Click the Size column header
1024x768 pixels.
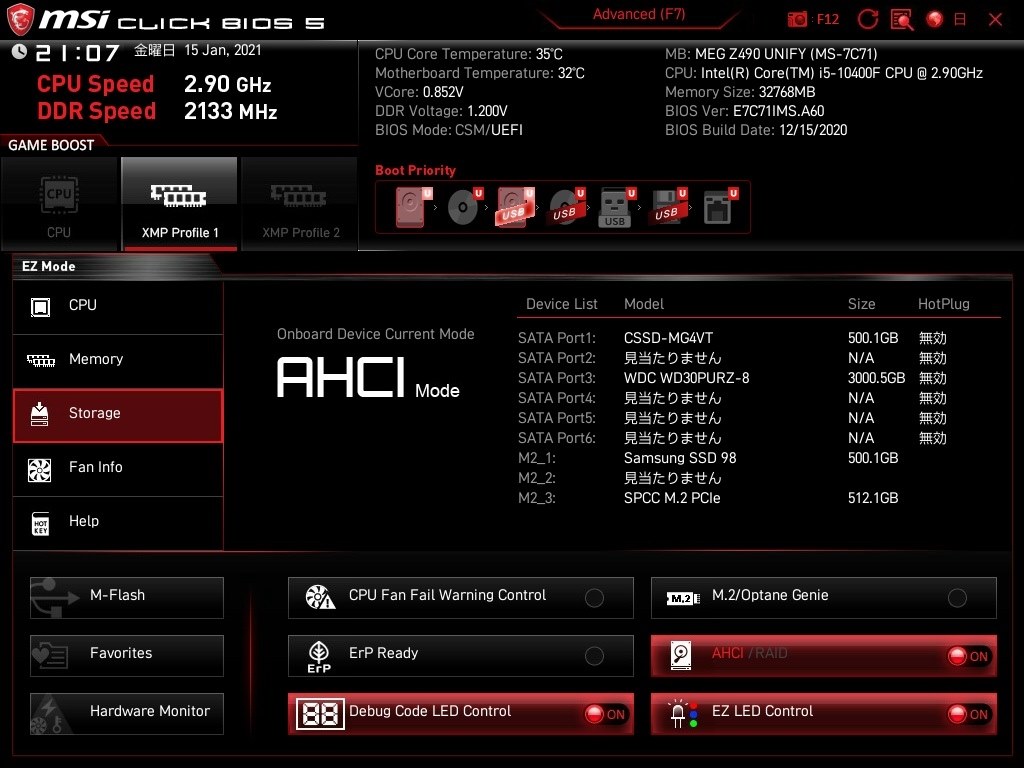pyautogui.click(x=861, y=304)
